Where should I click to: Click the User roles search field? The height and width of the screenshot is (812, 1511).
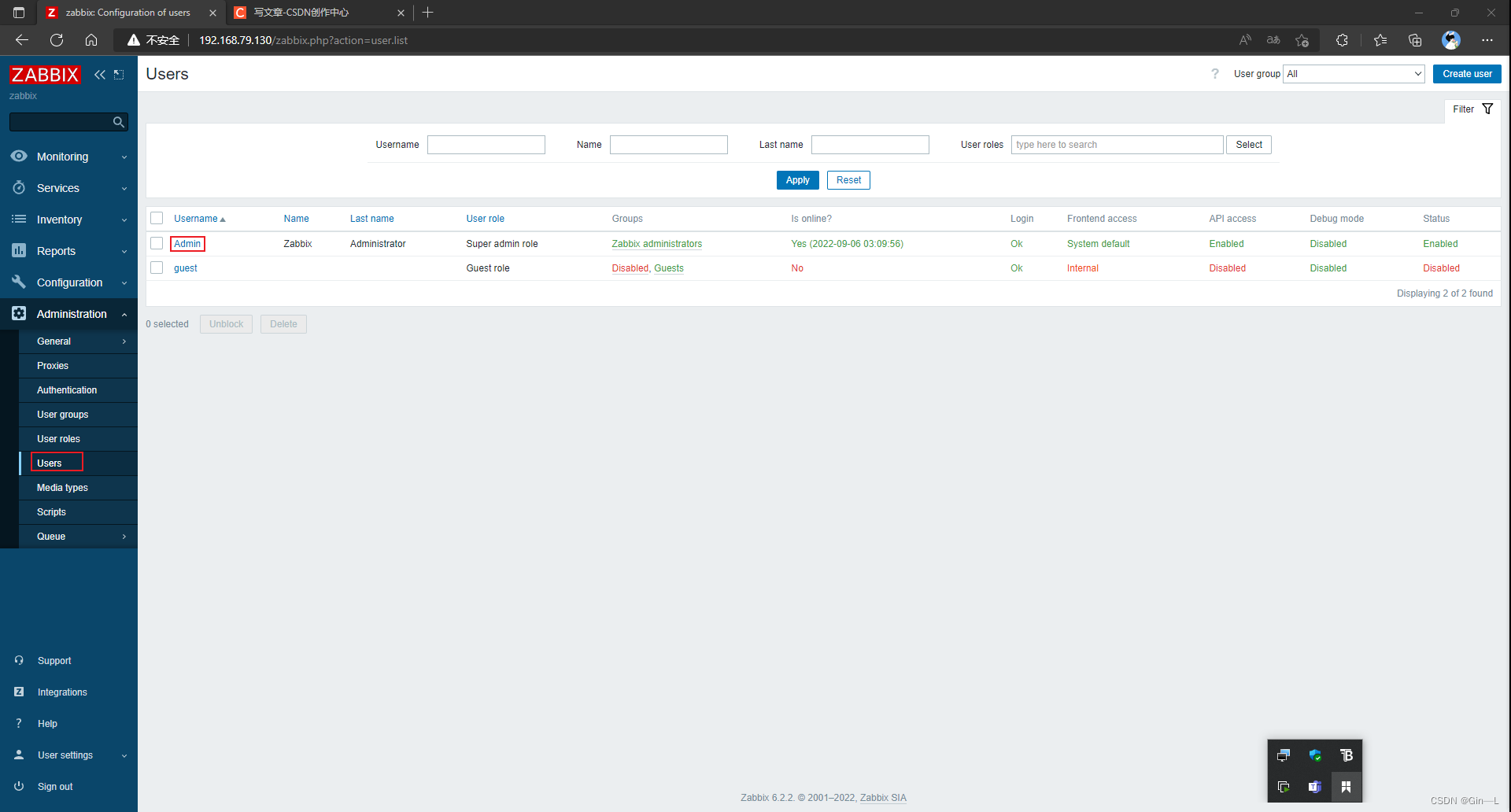coord(1118,145)
